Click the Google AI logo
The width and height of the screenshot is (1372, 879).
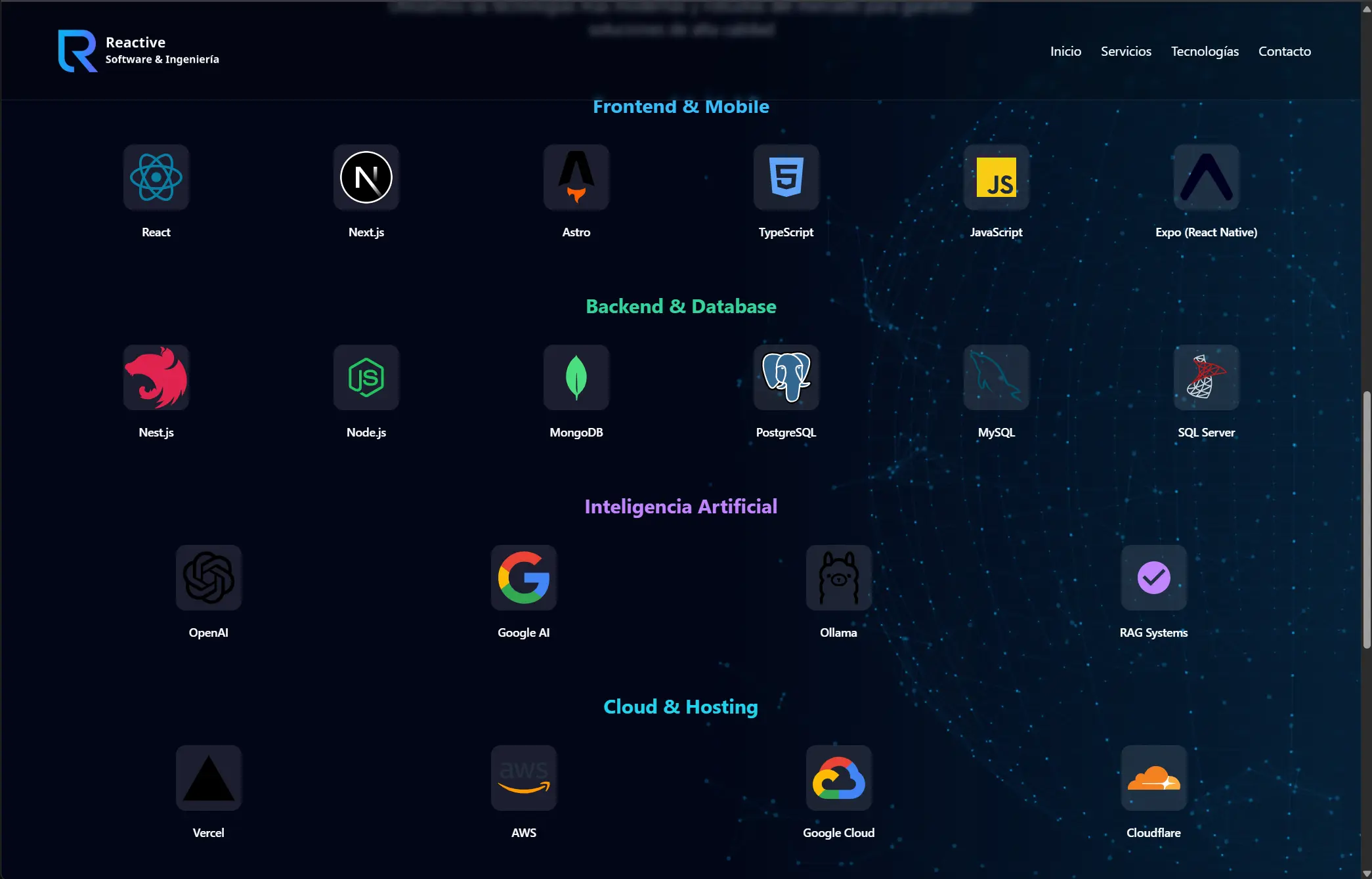coord(524,578)
